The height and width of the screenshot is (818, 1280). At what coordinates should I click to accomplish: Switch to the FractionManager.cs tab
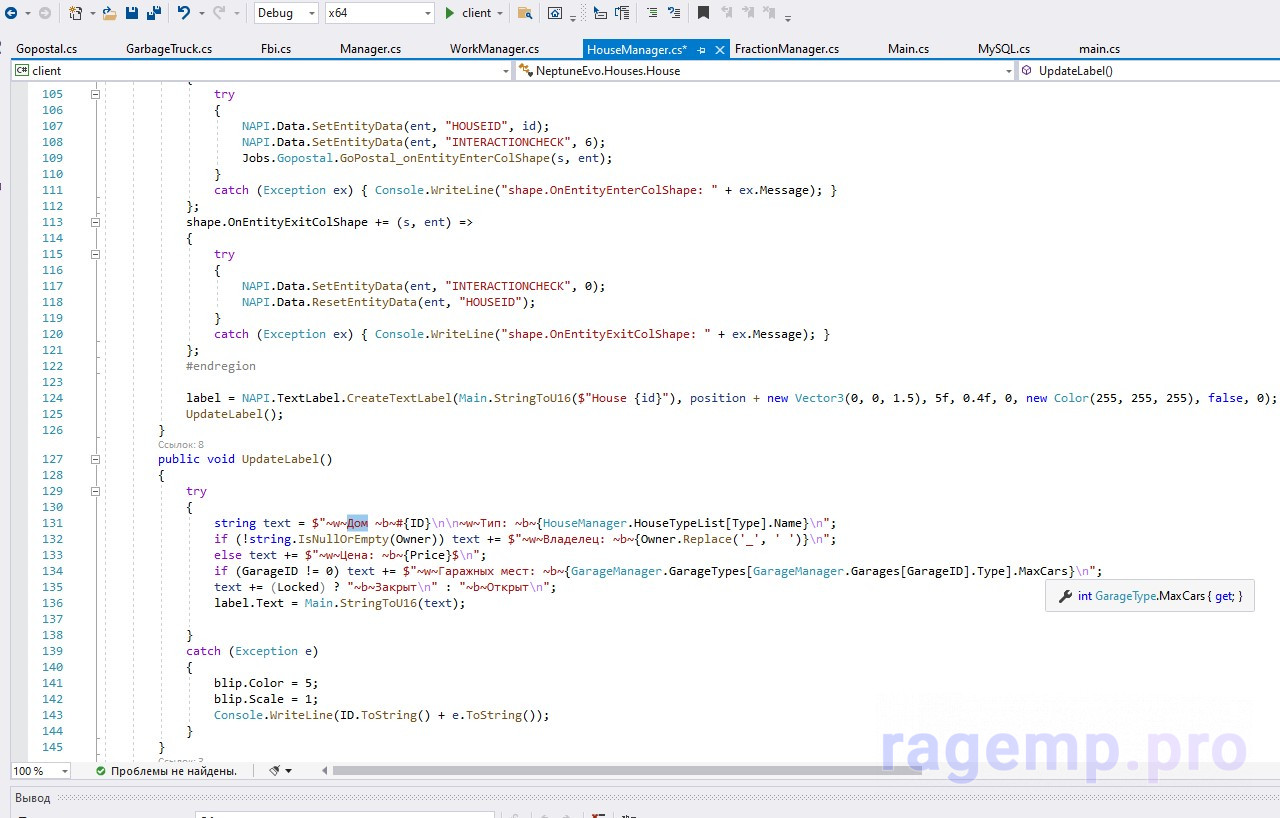coord(787,49)
